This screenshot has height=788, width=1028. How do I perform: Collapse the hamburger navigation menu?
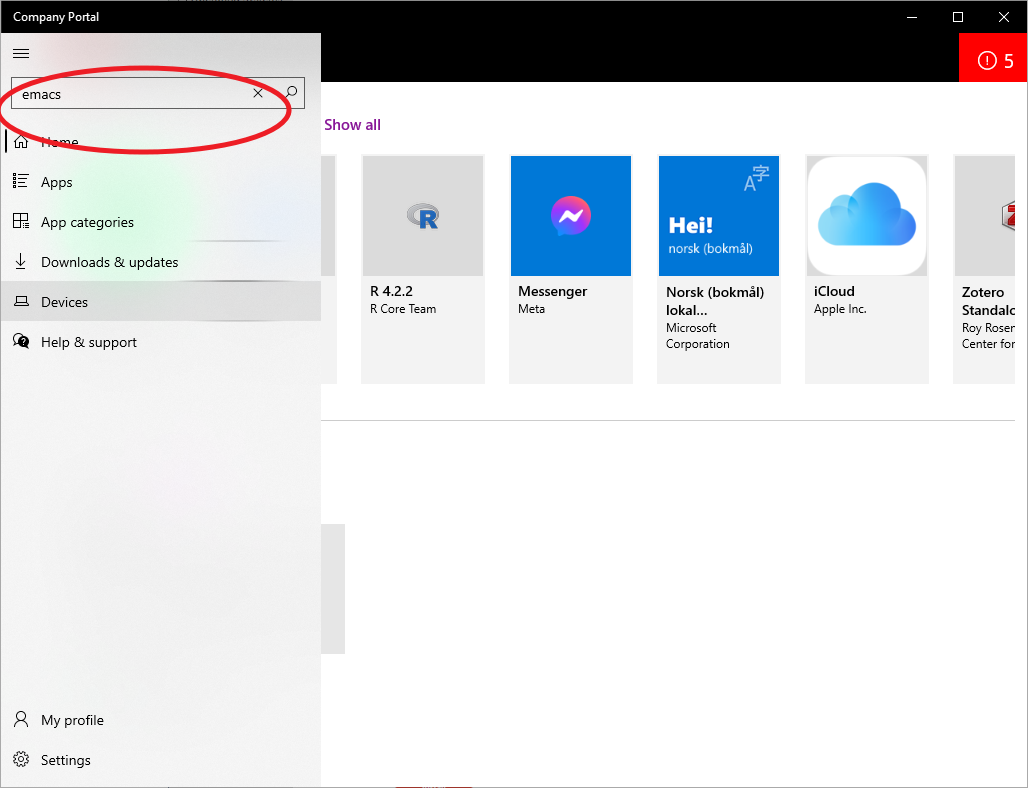pyautogui.click(x=21, y=53)
